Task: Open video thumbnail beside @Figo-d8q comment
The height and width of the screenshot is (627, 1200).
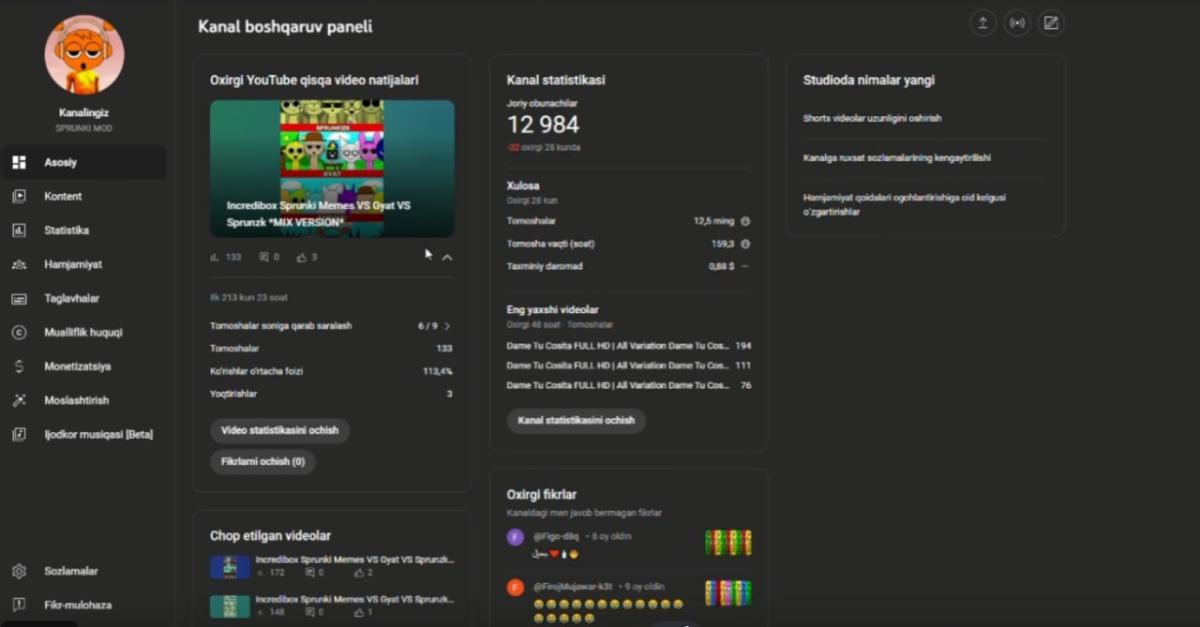Action: 728,542
